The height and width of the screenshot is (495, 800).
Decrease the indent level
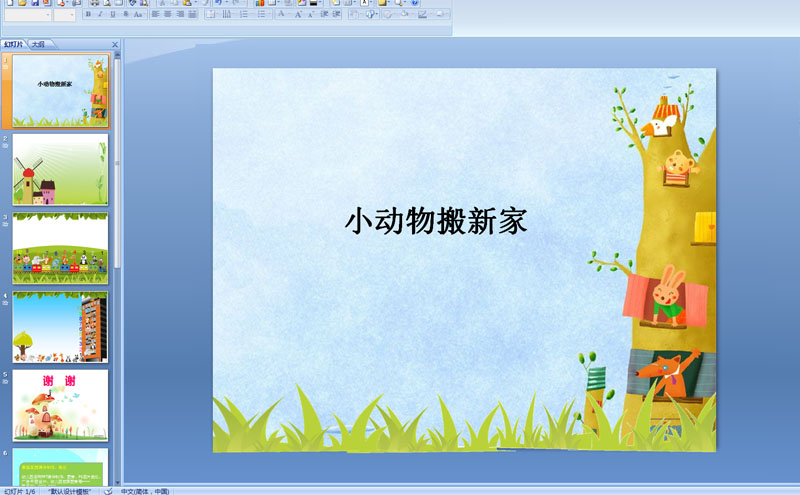pyautogui.click(x=324, y=14)
